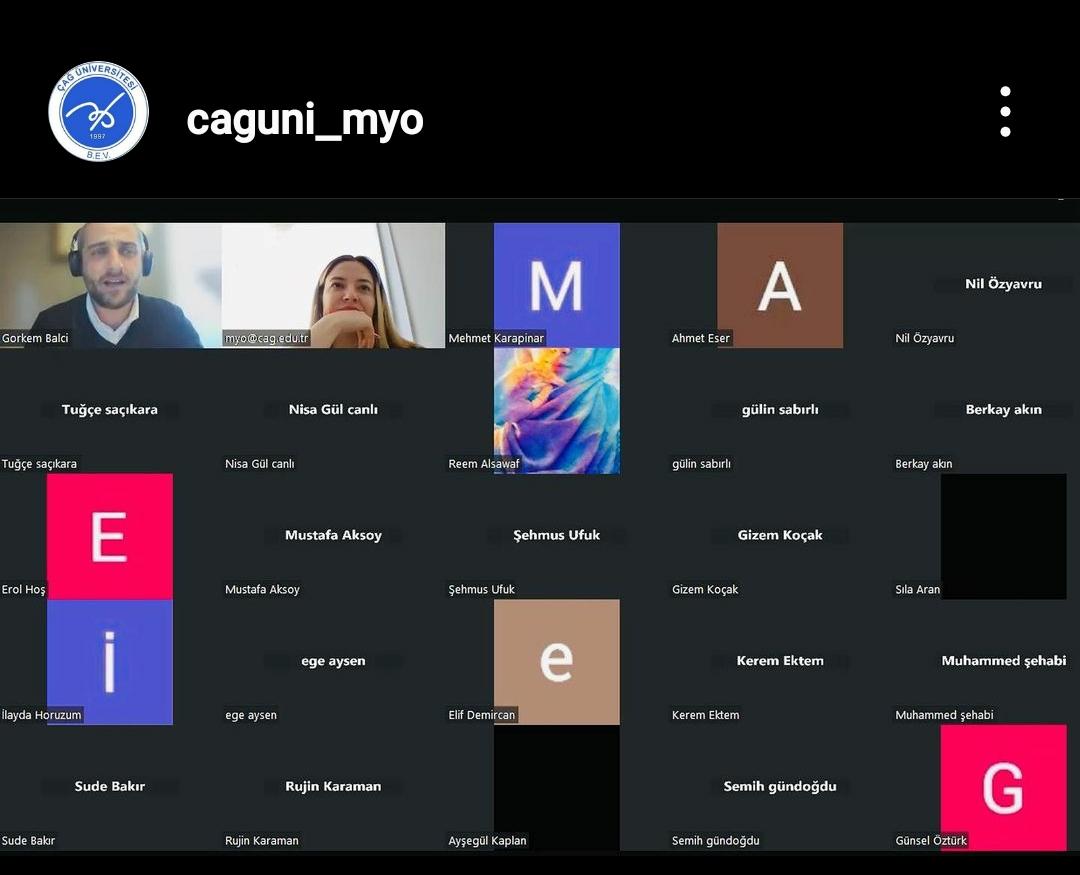This screenshot has width=1080, height=875.
Task: Click the bold gülin sabırlı name
Action: 780,409
